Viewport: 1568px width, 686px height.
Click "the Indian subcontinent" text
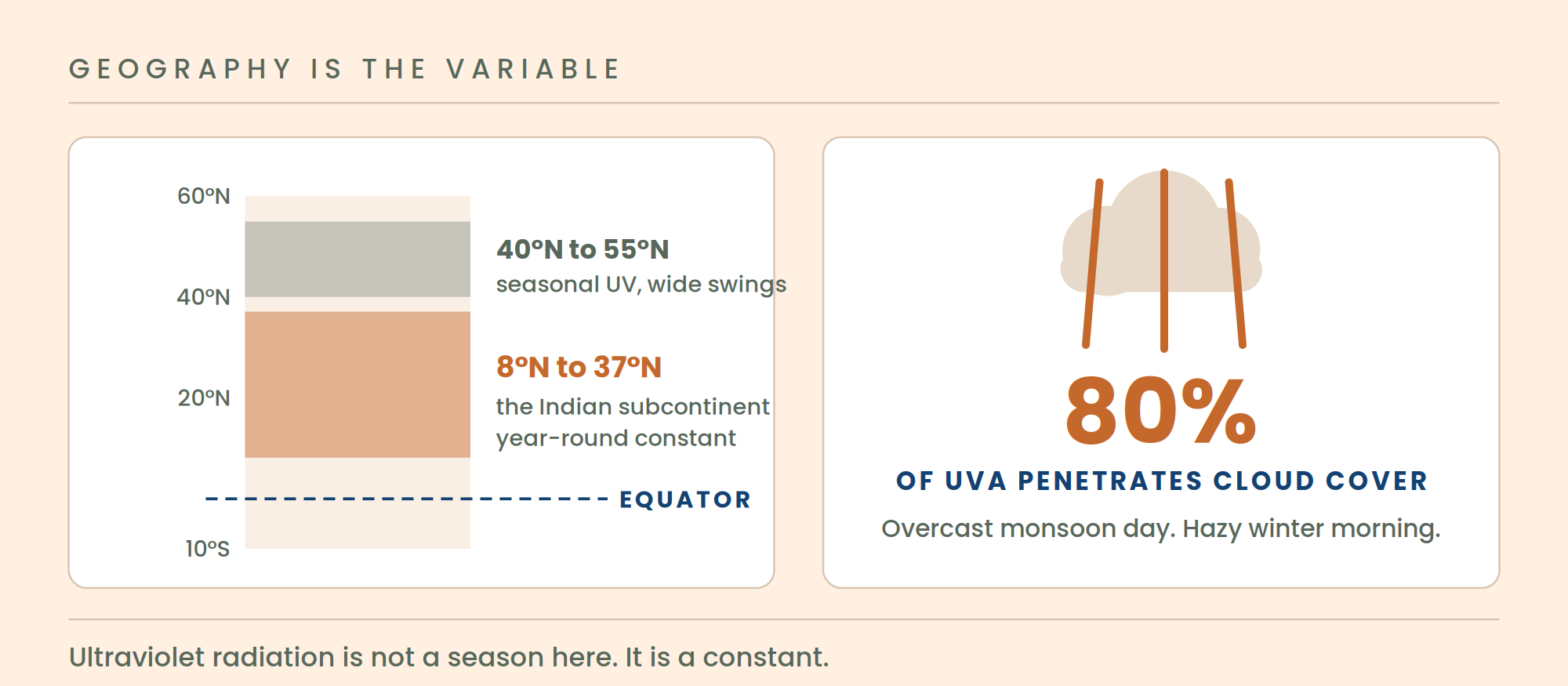coord(633,406)
